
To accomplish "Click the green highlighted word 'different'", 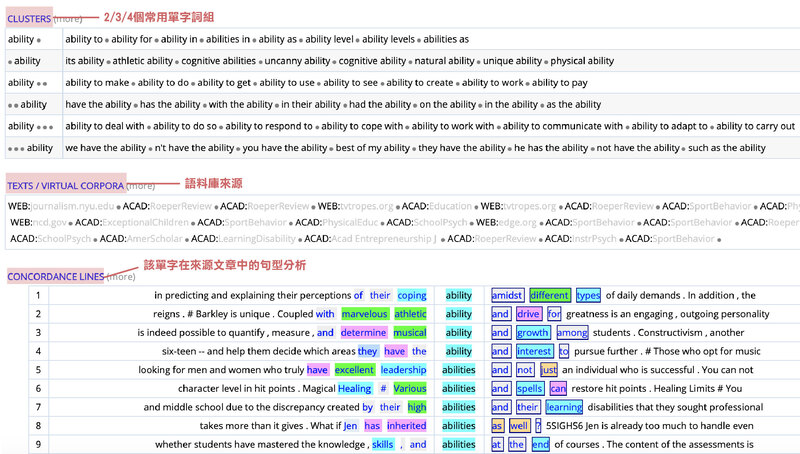I will tap(549, 295).
